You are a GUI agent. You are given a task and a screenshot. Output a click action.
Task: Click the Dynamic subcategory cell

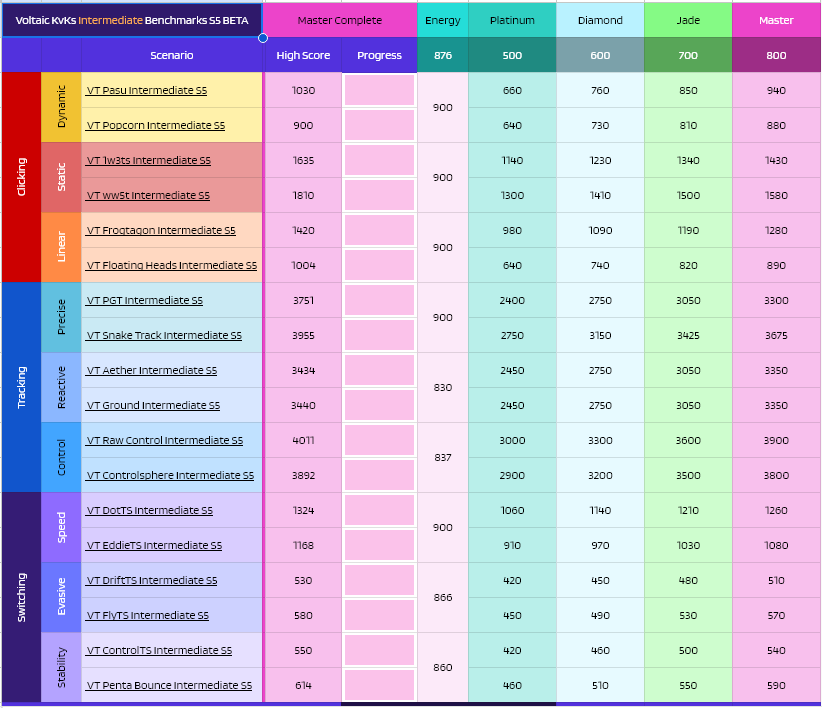tap(61, 107)
